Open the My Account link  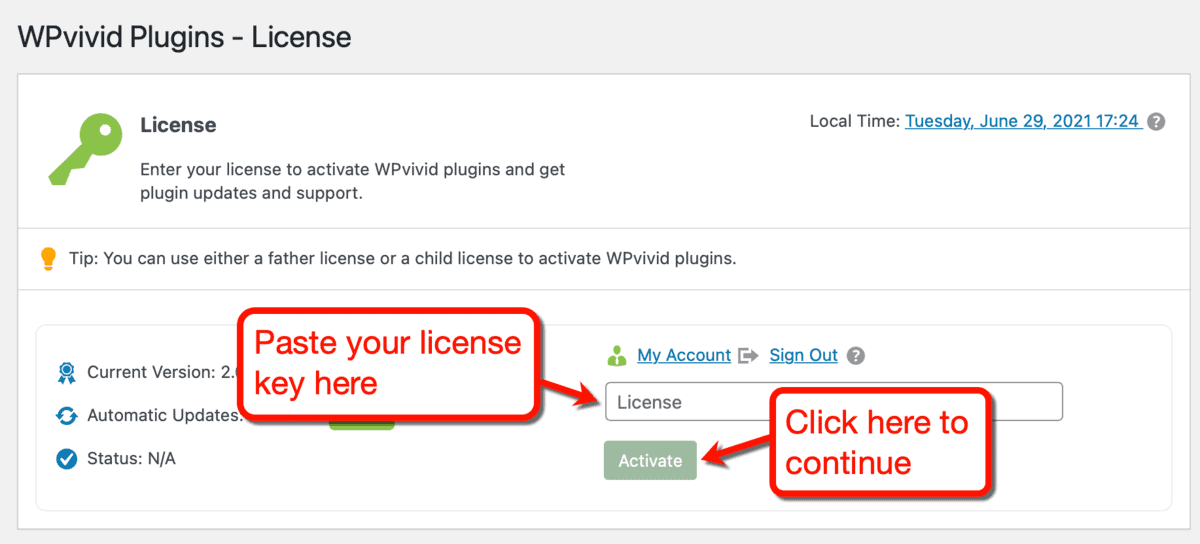(684, 355)
